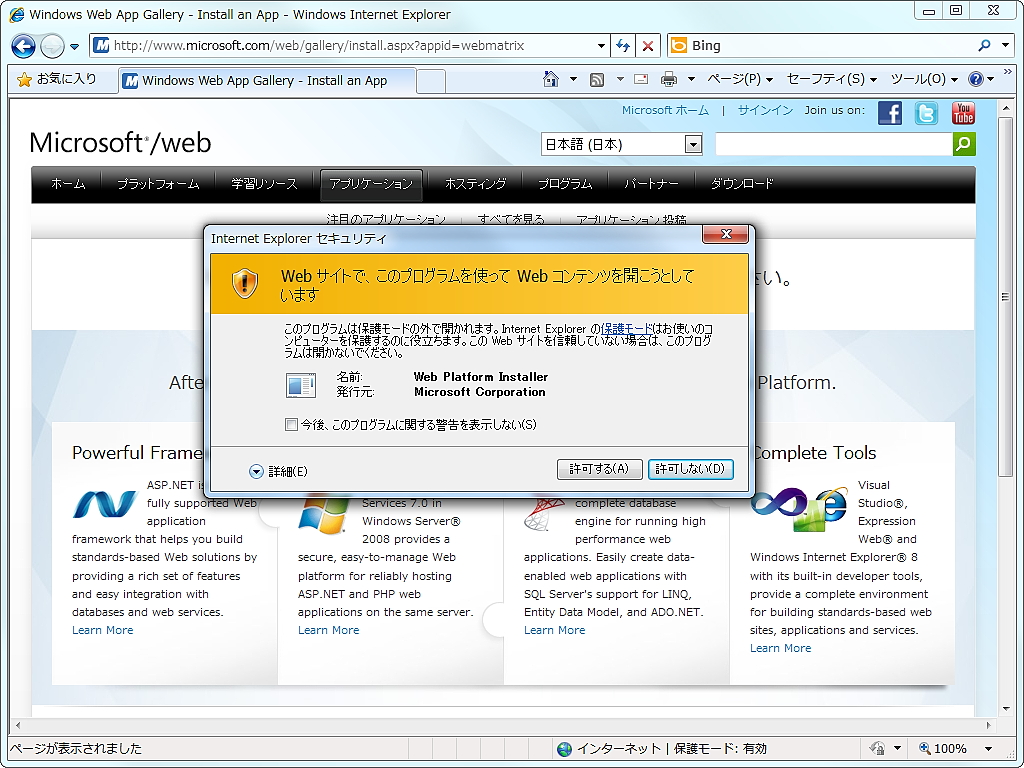Click the ASP.NET logo image
Viewport: 1024px width, 768px height.
tap(105, 505)
